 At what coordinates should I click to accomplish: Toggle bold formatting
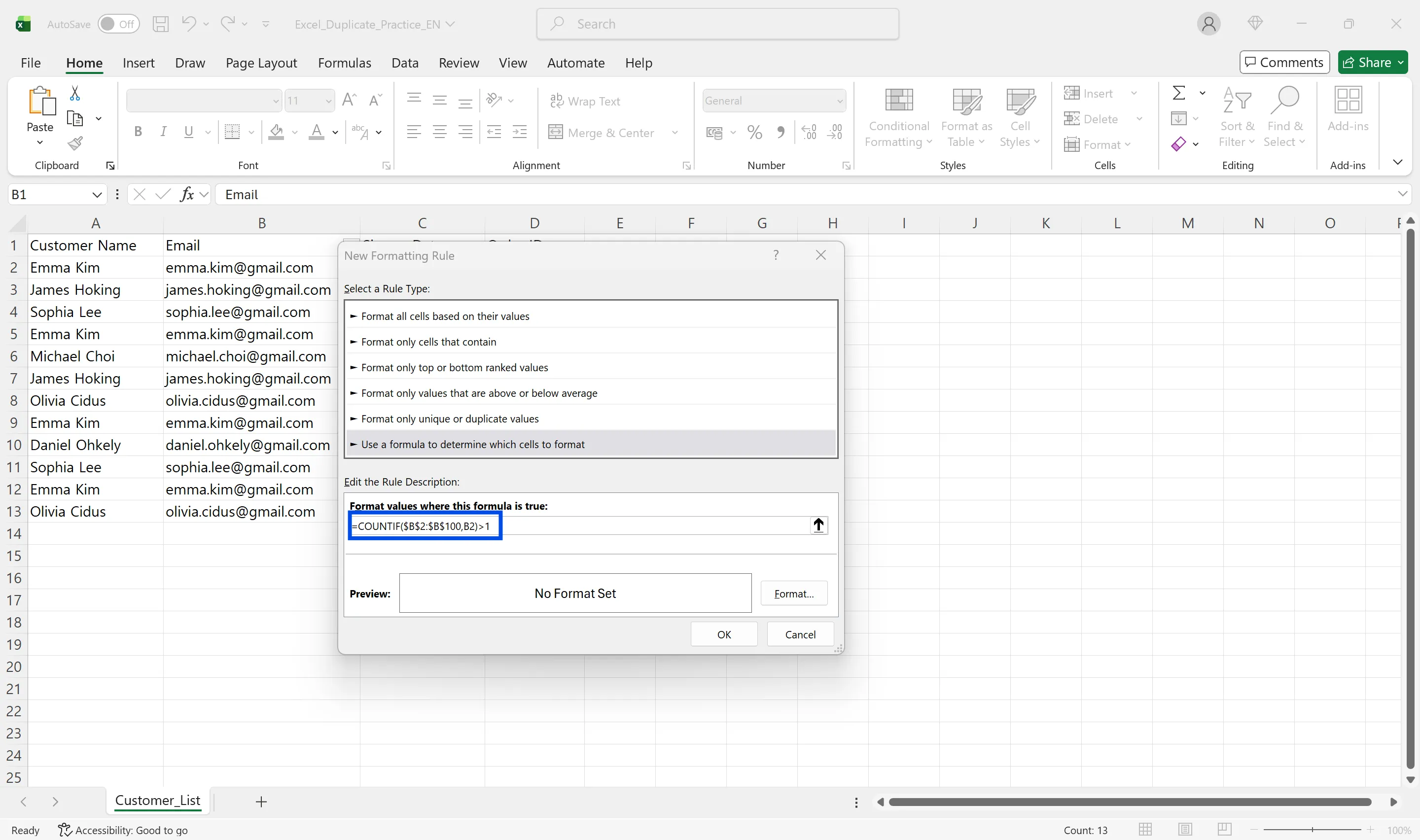point(138,131)
